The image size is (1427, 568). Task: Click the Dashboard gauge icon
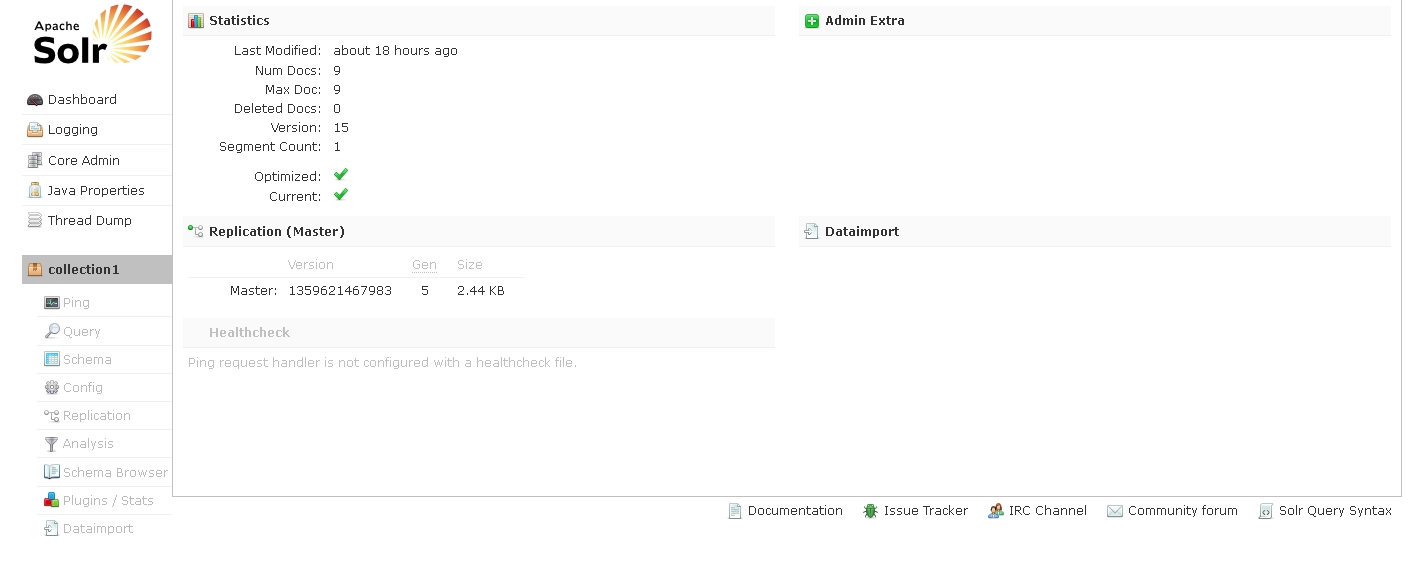[35, 100]
